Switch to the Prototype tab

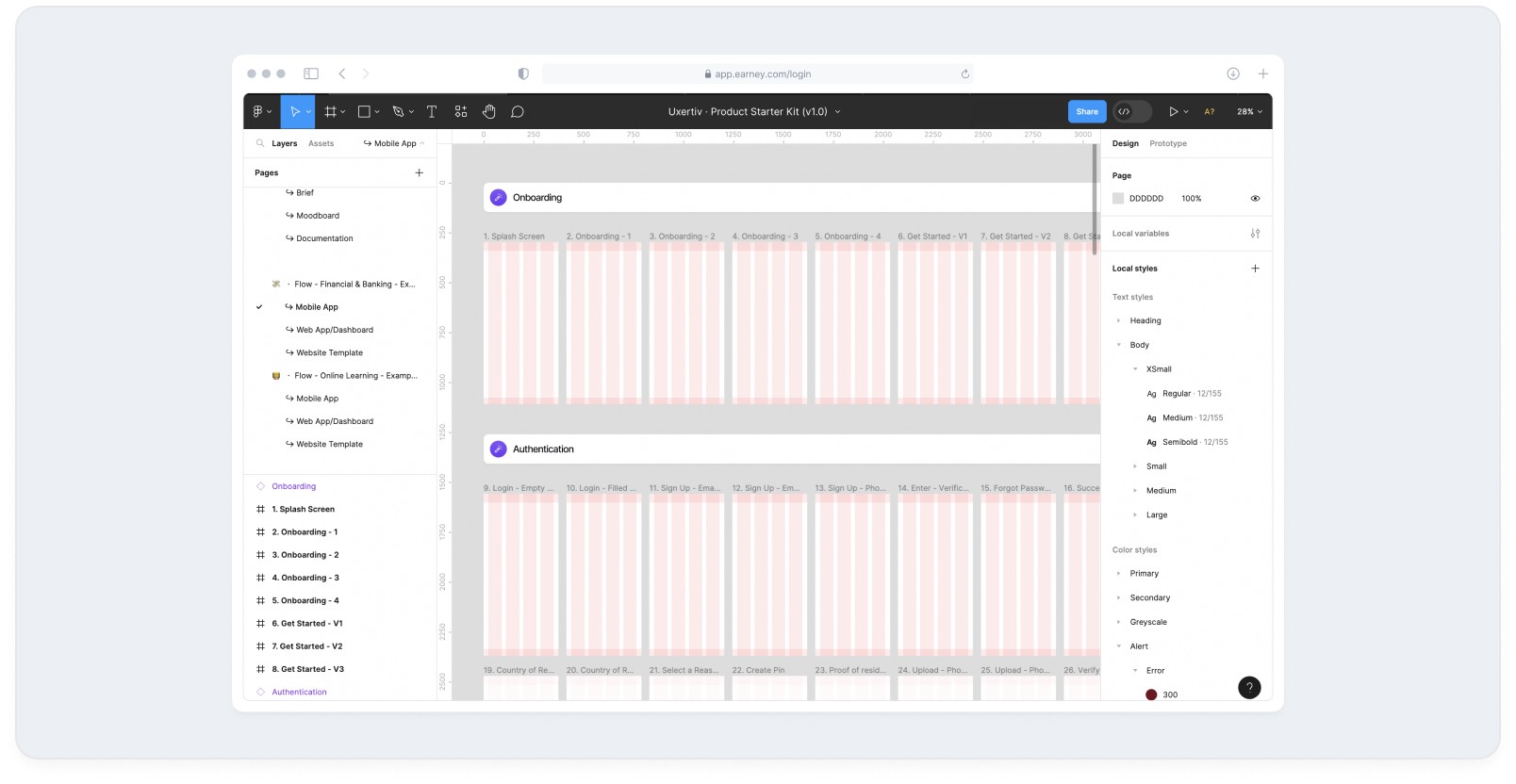[1168, 143]
